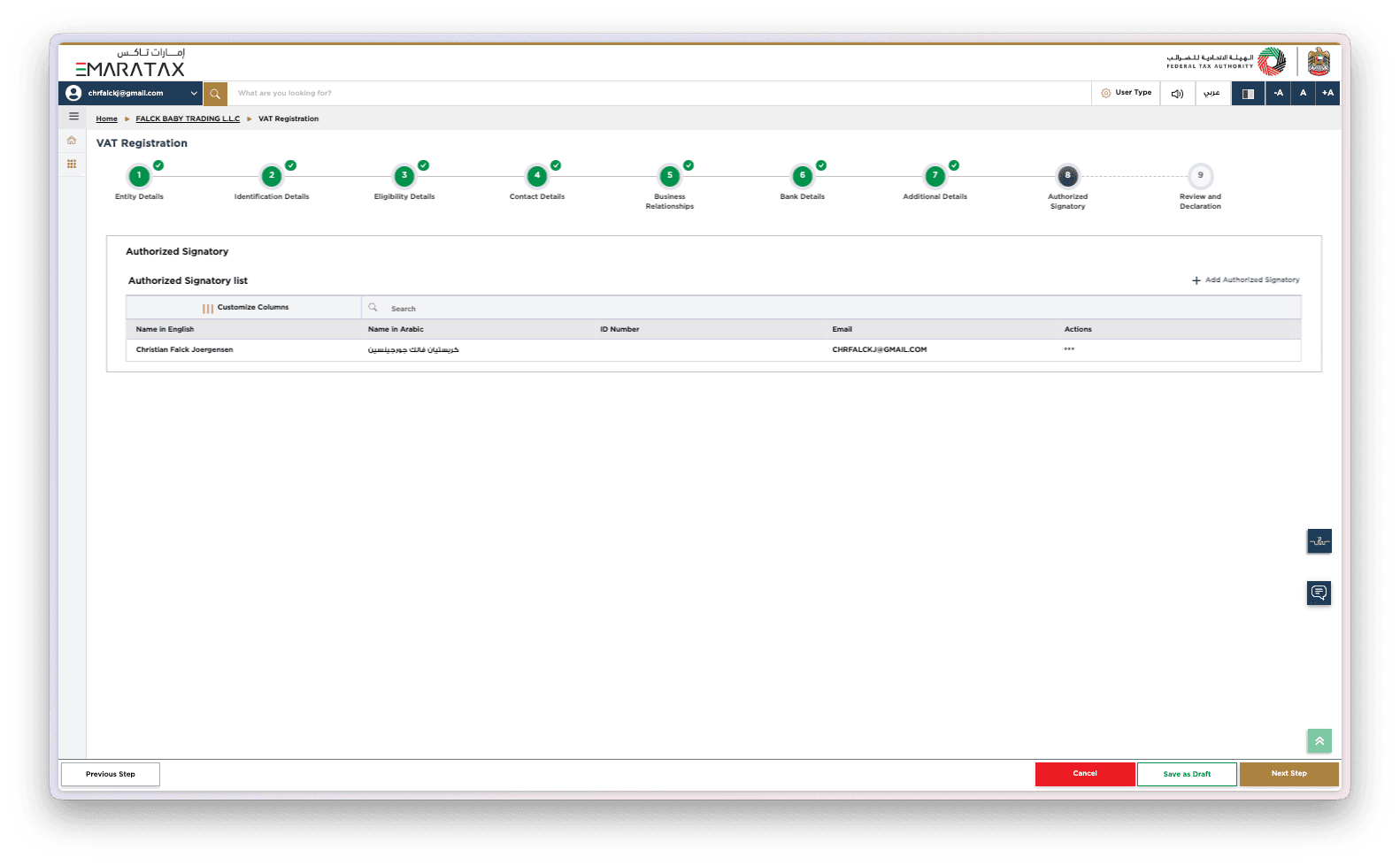Sort by Name in Arabic column header

[396, 329]
